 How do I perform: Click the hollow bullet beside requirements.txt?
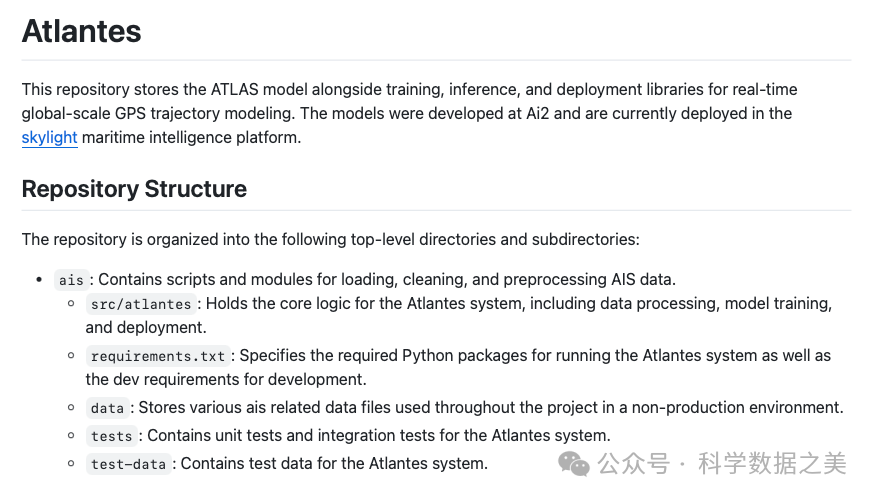coord(71,355)
